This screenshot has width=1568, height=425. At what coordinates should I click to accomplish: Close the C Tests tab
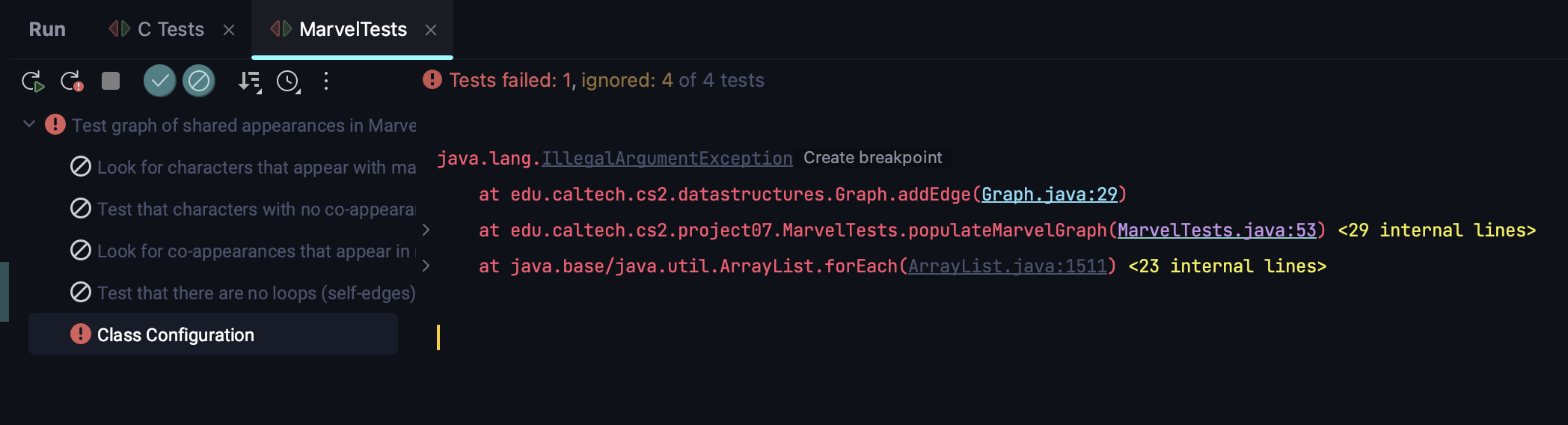[x=229, y=30]
